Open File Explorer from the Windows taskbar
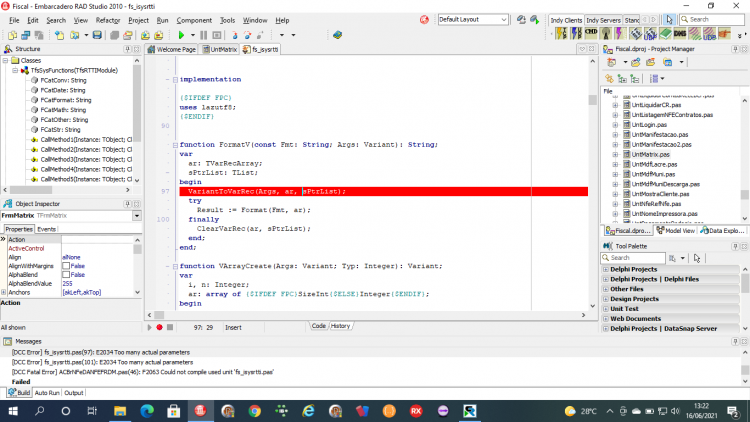This screenshot has height=422, width=750. tap(120, 411)
